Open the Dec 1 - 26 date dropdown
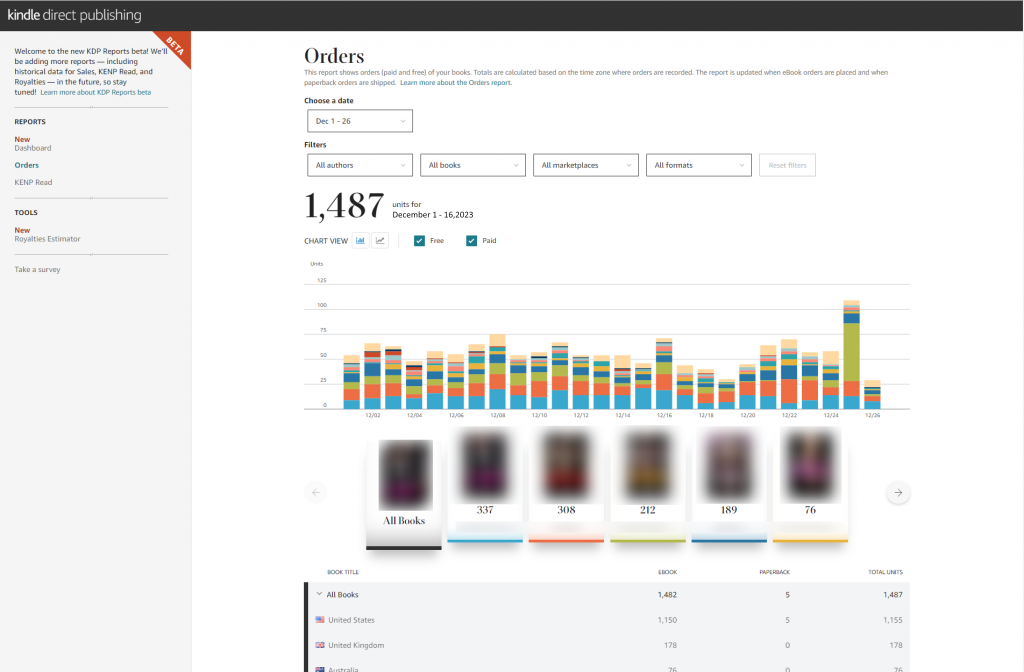The height and width of the screenshot is (672, 1024). [360, 121]
